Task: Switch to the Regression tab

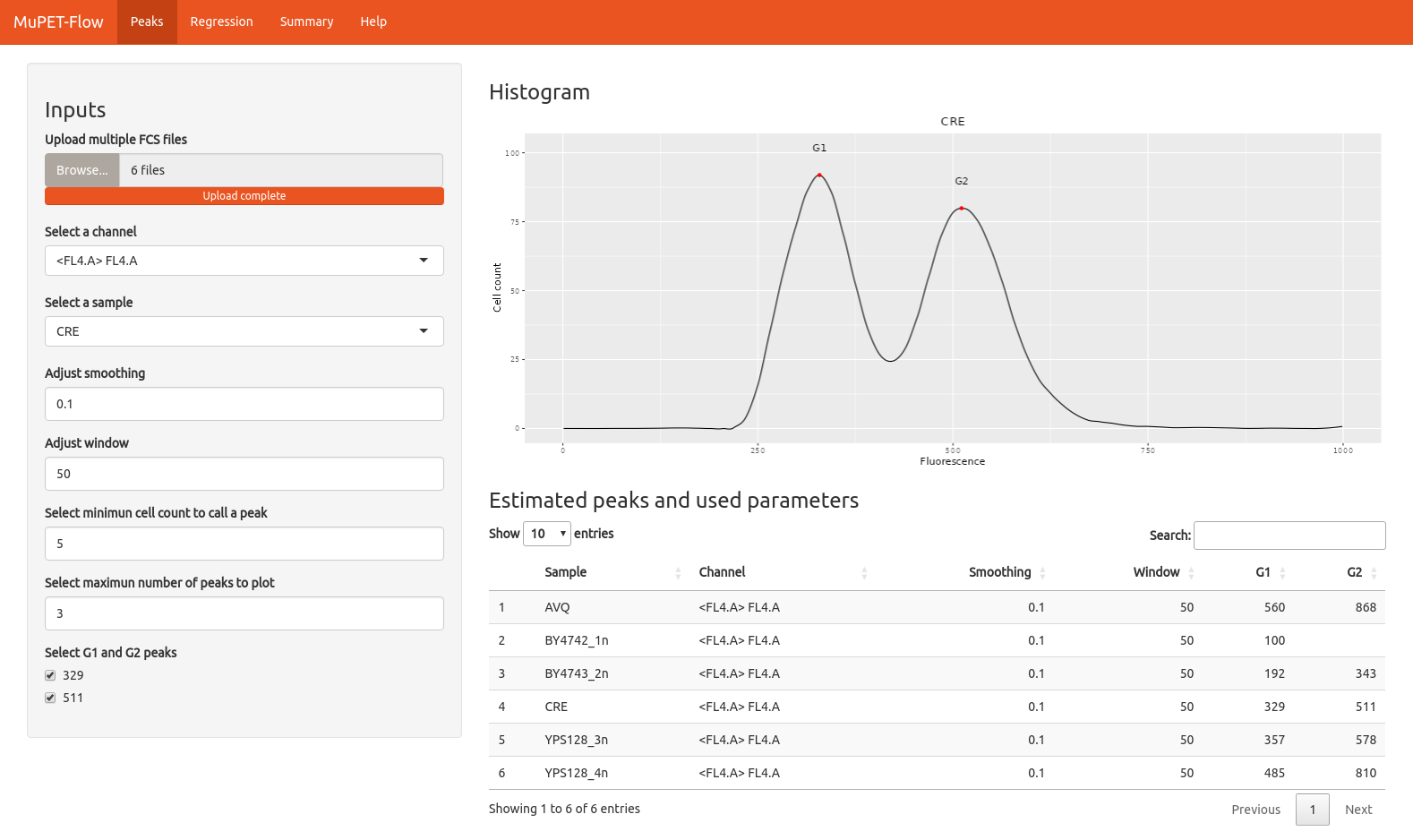Action: (221, 21)
